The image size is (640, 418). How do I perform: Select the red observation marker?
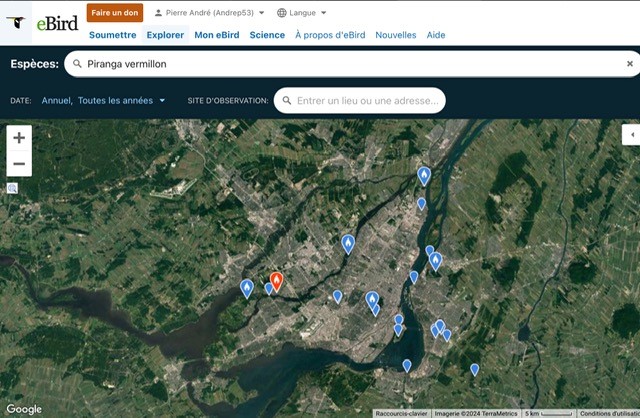pyautogui.click(x=277, y=281)
